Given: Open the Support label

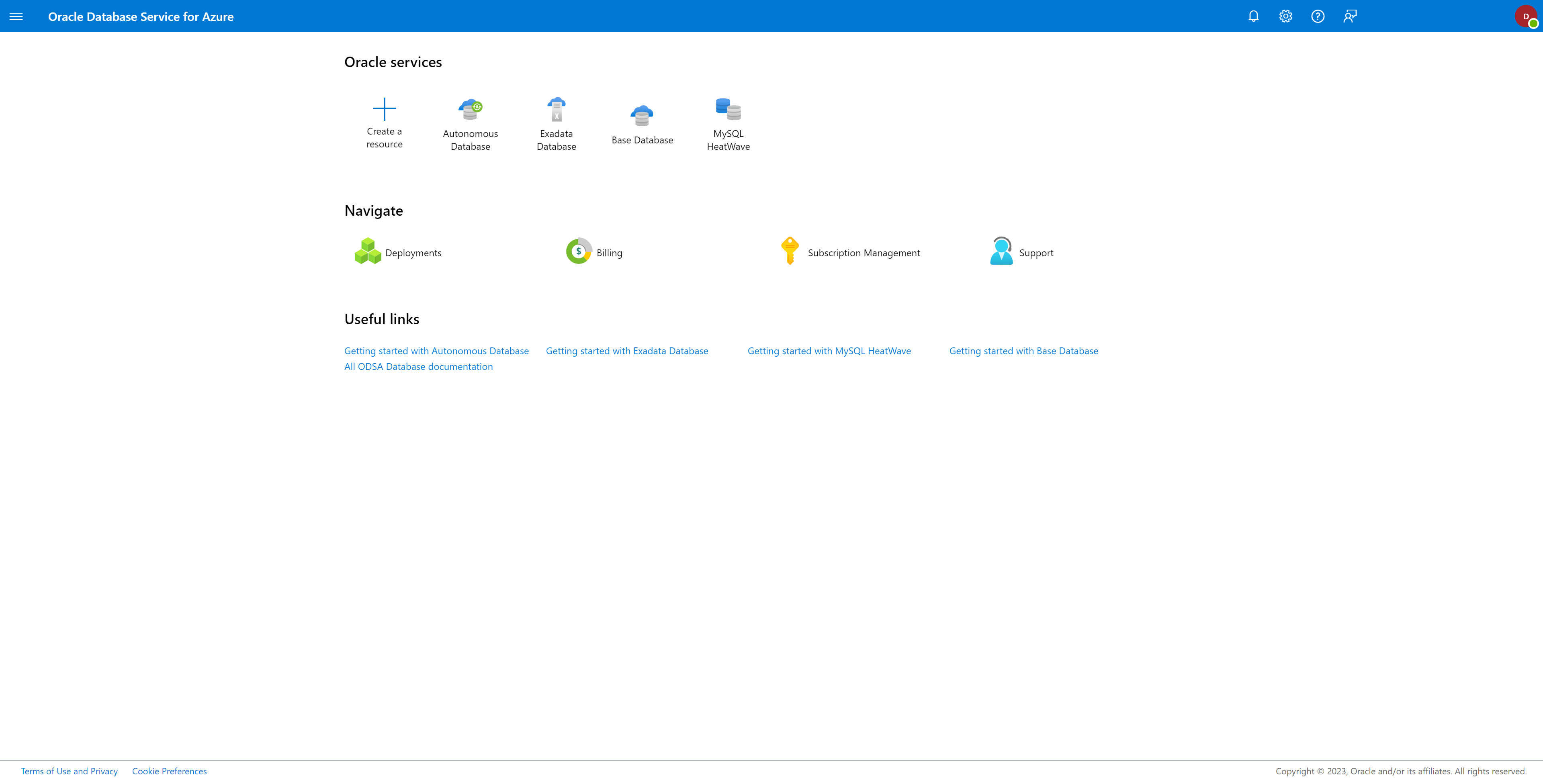Looking at the screenshot, I should 1036,253.
